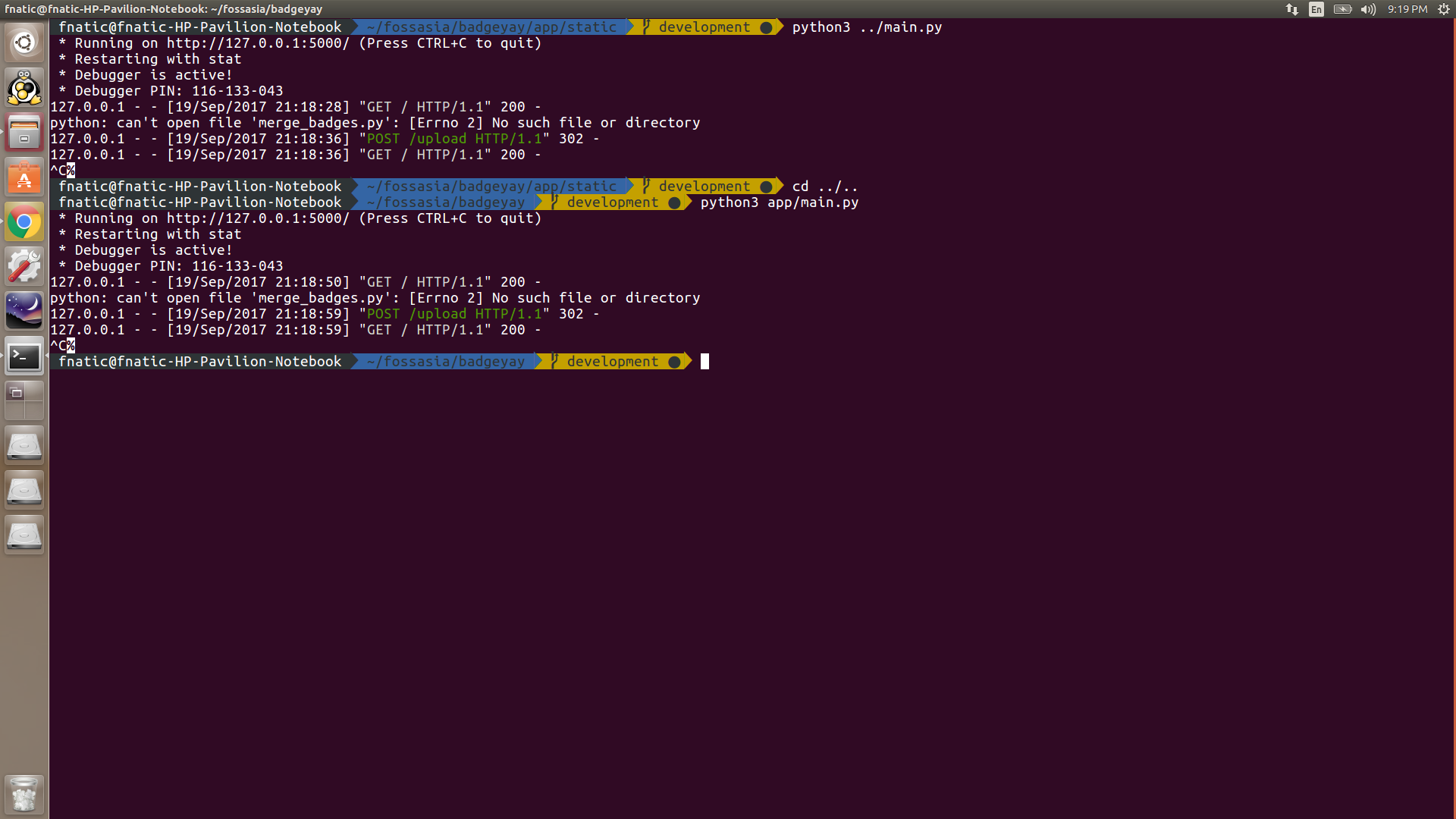Open Ubuntu Software Center
The height and width of the screenshot is (819, 1456).
[x=24, y=177]
